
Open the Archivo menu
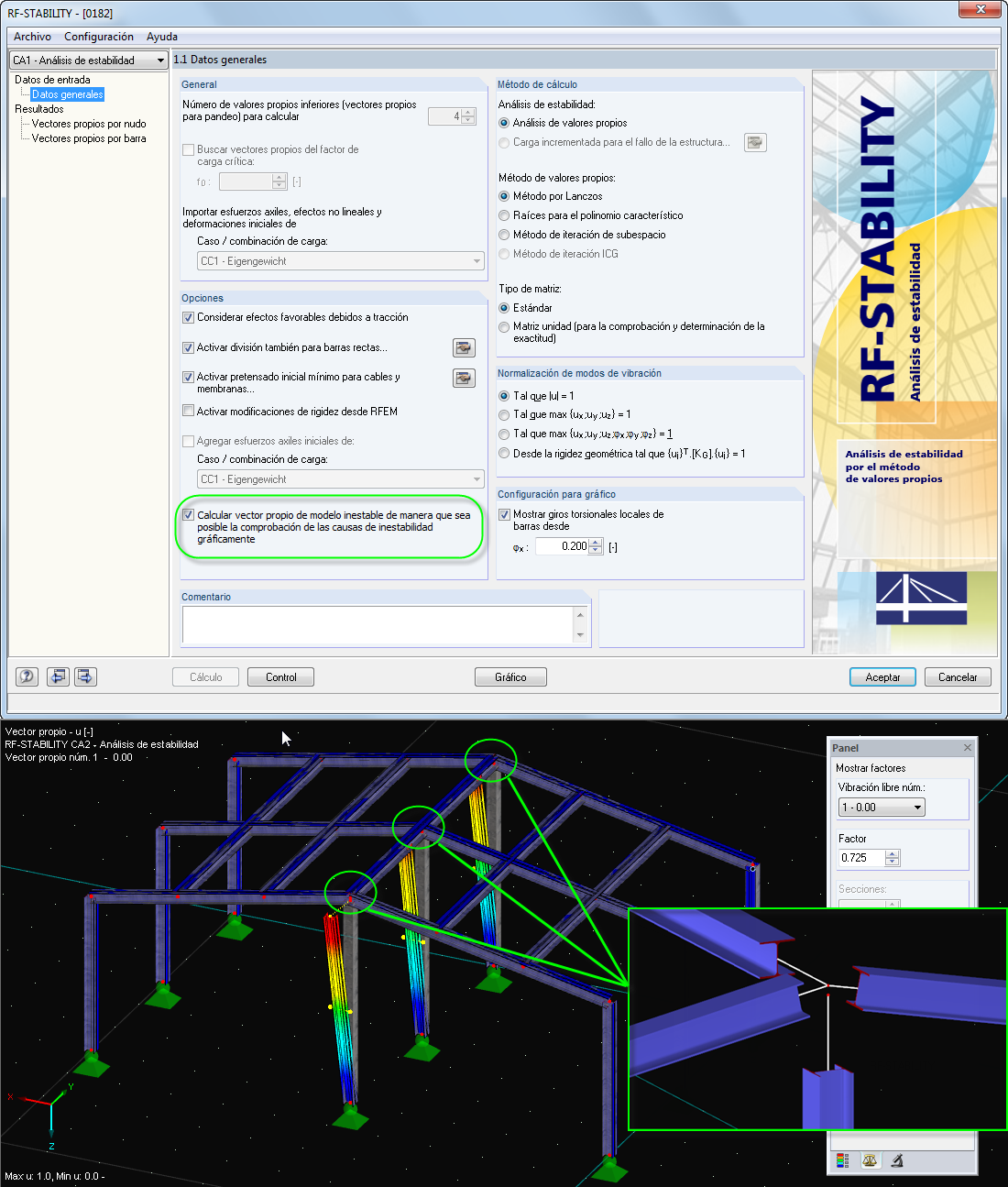pos(31,37)
